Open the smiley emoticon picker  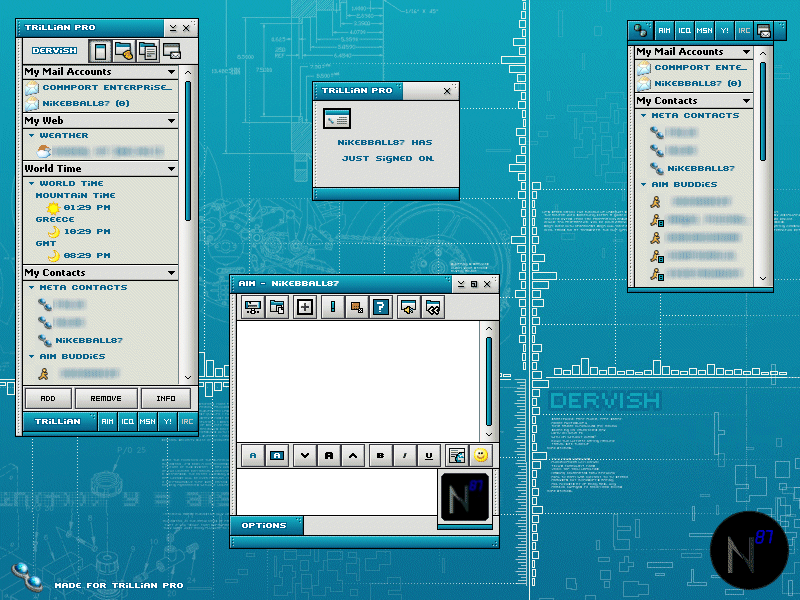[481, 455]
